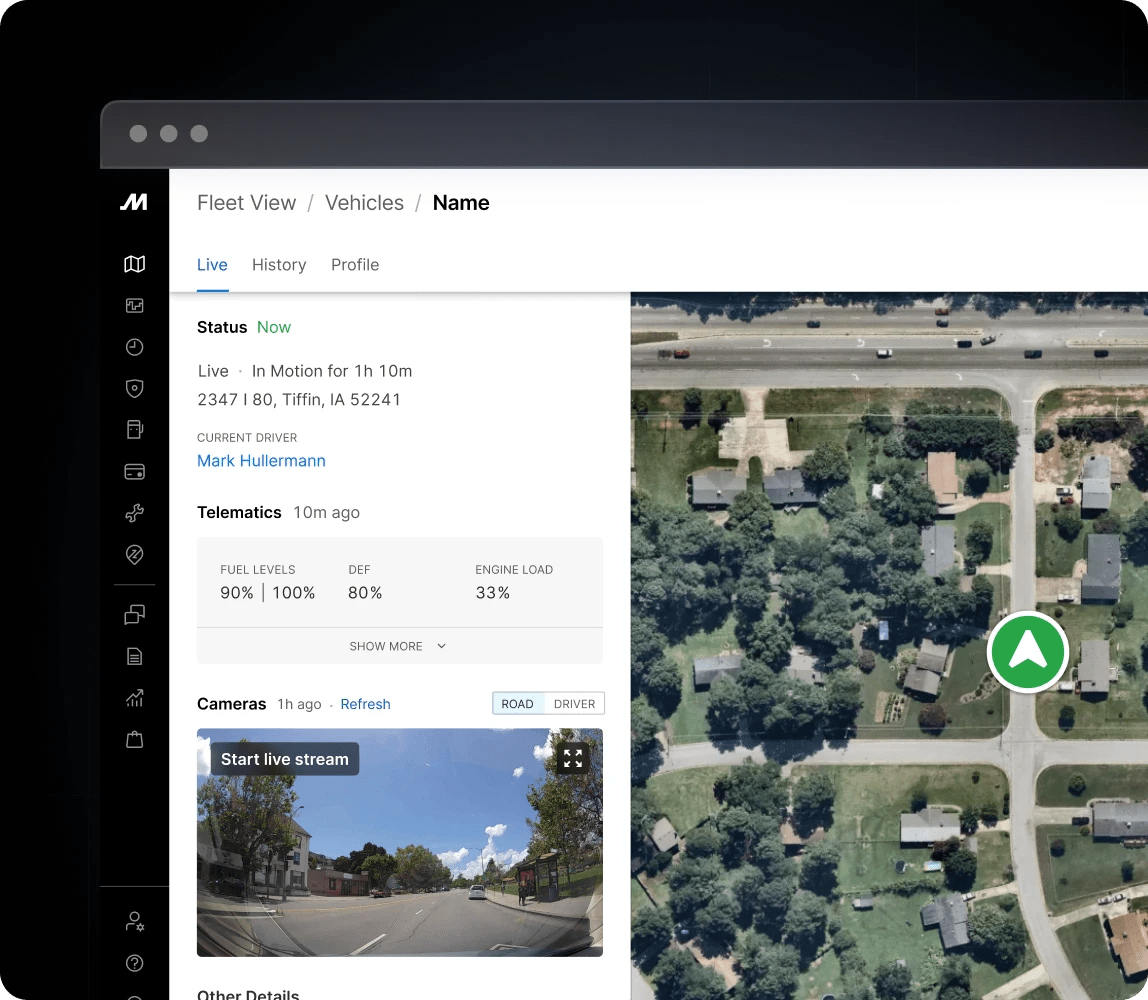1148x1000 pixels.
Task: Expand telematics with SHOW MORE
Action: pyautogui.click(x=398, y=646)
